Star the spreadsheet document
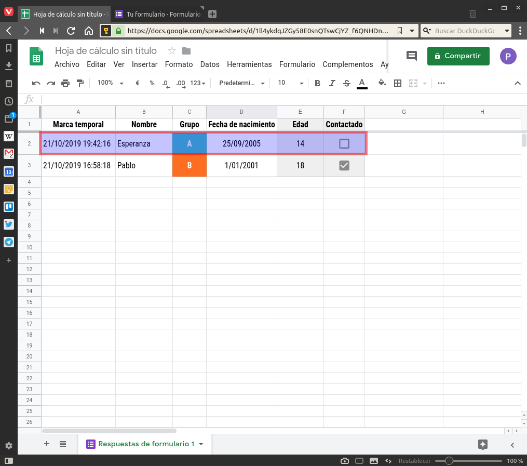 click(172, 51)
